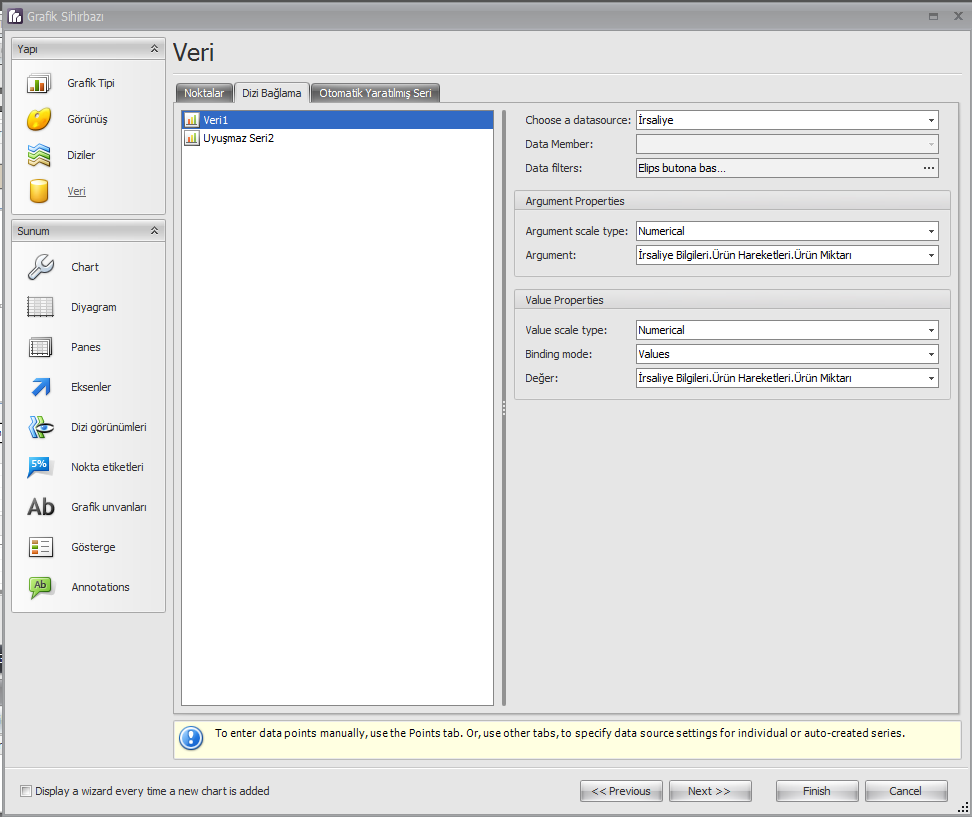Click the Chart label in Sunum
972x817 pixels.
pyautogui.click(x=85, y=267)
